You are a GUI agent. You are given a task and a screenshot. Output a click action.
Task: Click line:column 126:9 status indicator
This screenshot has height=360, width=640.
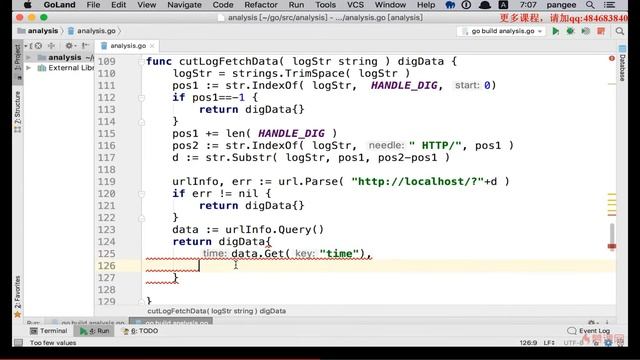(x=528, y=342)
